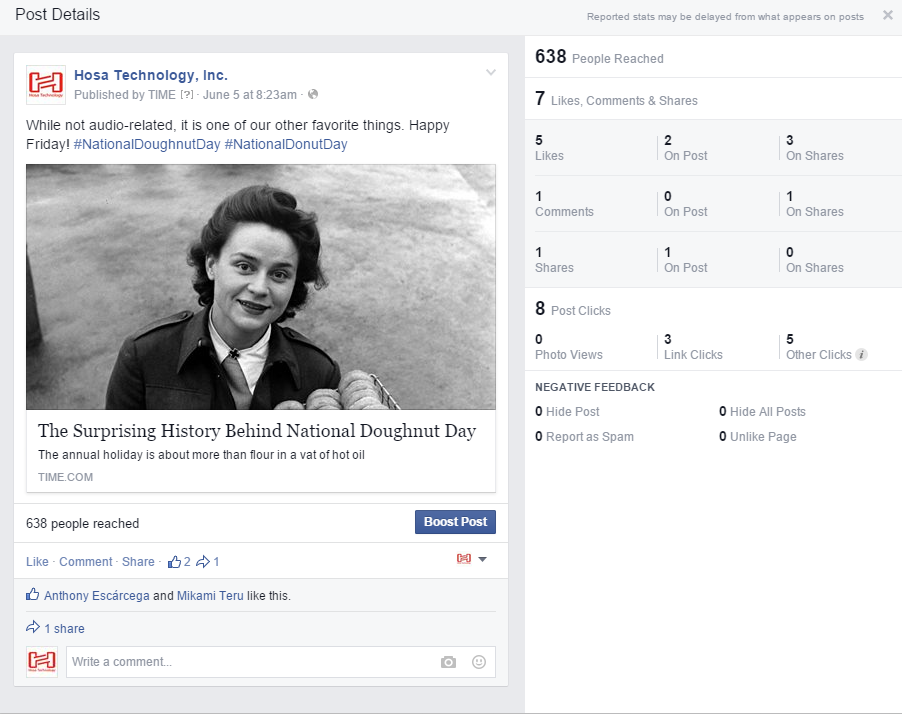Click the thumbs-up likes count icon
The width and height of the screenshot is (902, 714).
174,561
